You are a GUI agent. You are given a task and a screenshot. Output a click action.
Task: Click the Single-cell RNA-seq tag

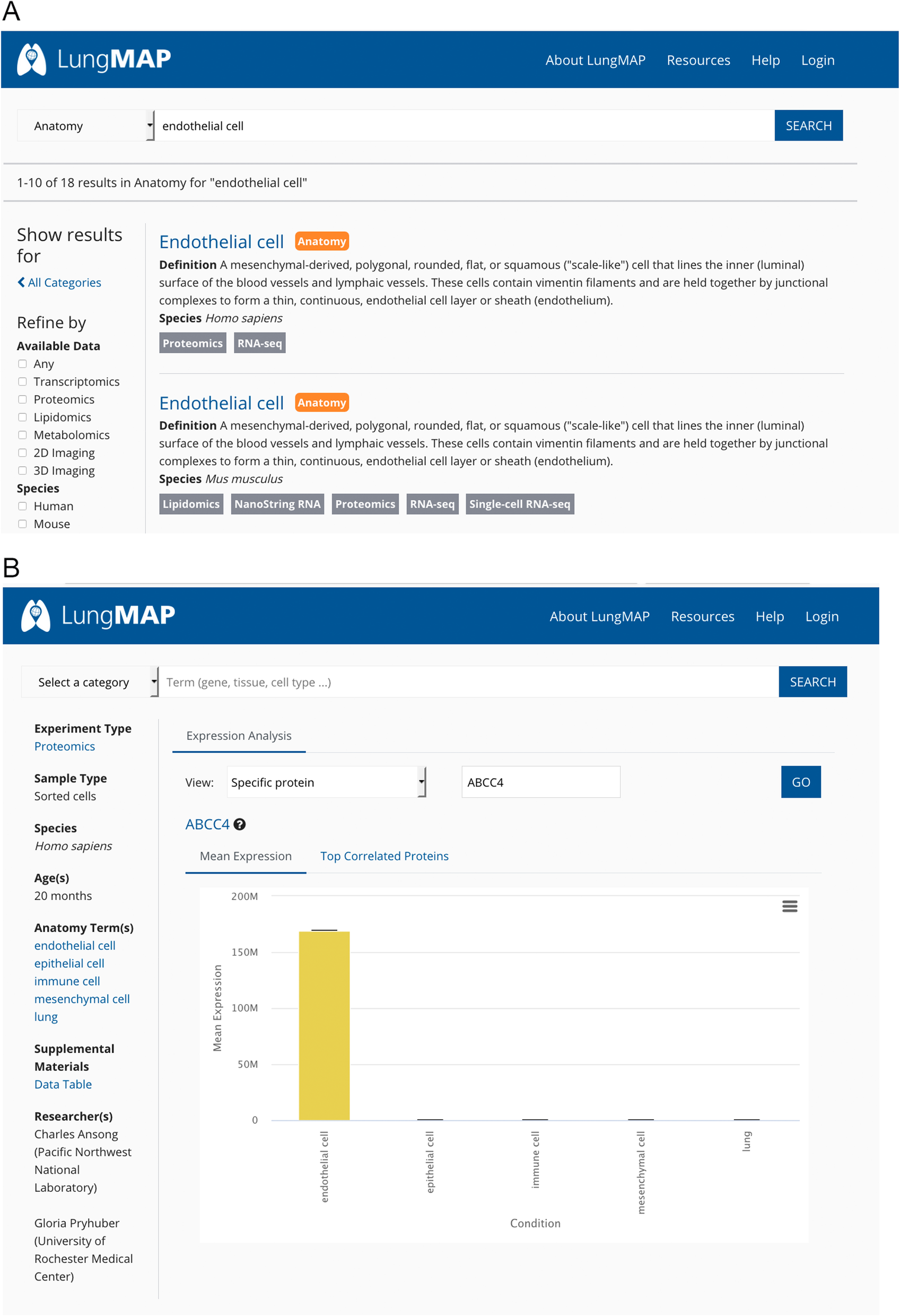520,504
